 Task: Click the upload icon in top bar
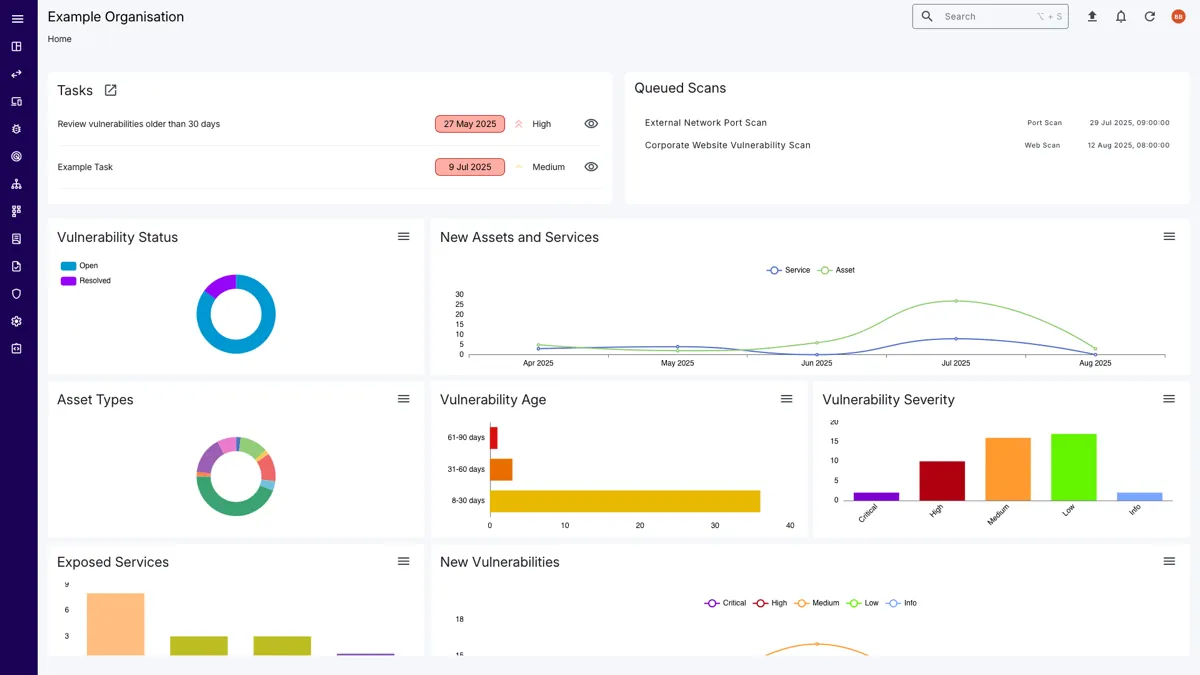pyautogui.click(x=1092, y=17)
